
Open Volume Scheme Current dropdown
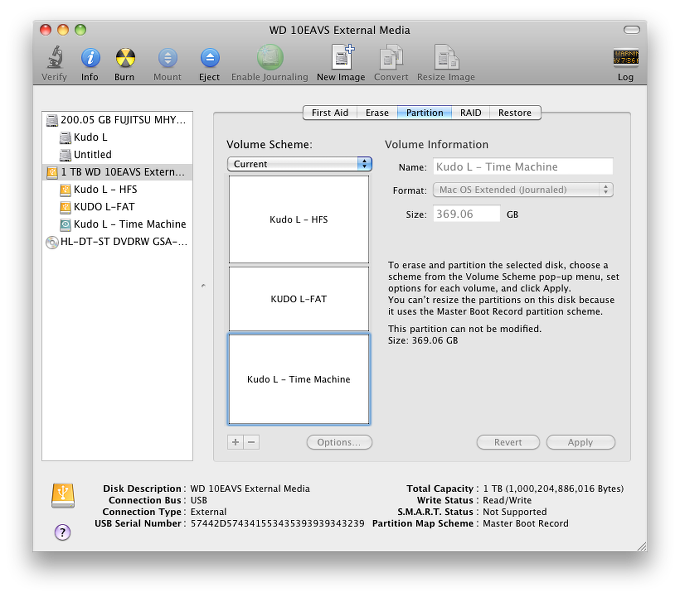pyautogui.click(x=299, y=164)
